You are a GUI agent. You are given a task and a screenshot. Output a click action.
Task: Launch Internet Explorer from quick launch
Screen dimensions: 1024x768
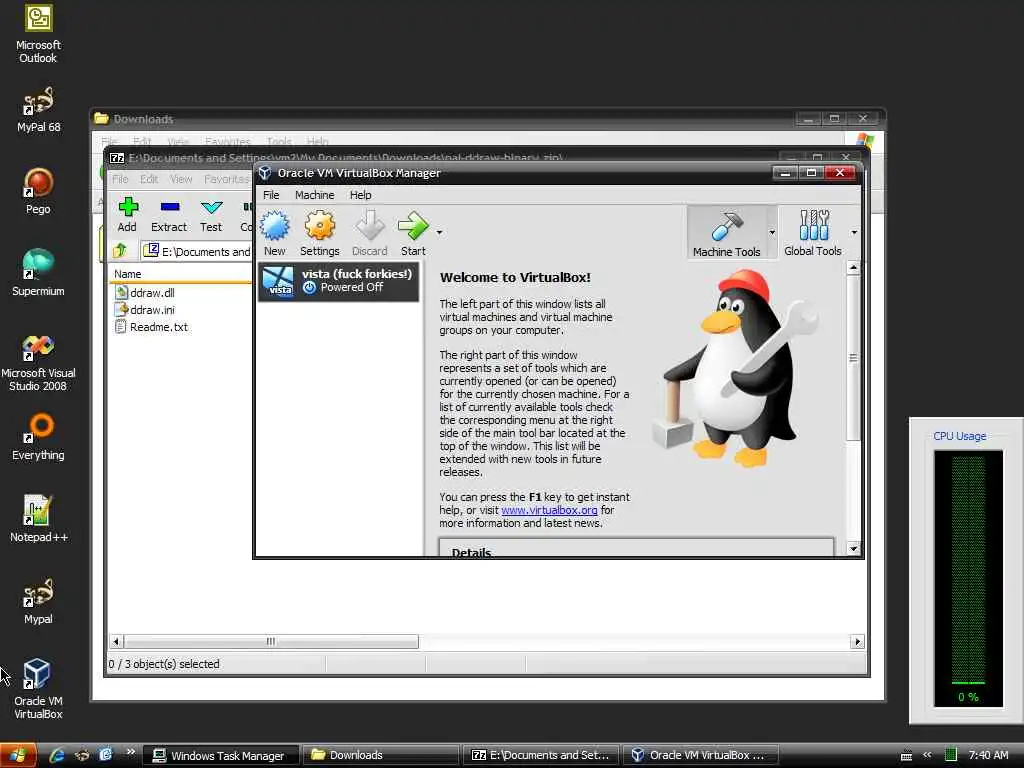coord(57,755)
